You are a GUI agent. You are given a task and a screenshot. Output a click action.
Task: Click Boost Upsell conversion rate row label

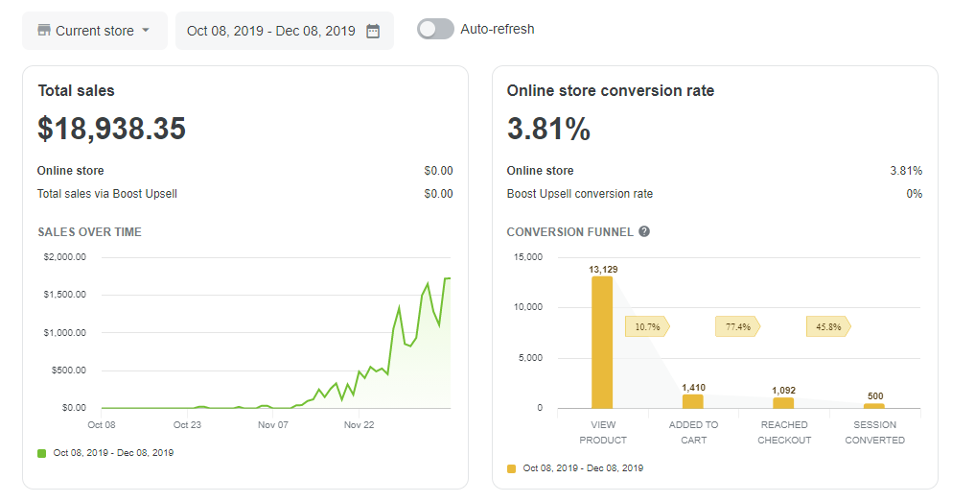[x=580, y=194]
